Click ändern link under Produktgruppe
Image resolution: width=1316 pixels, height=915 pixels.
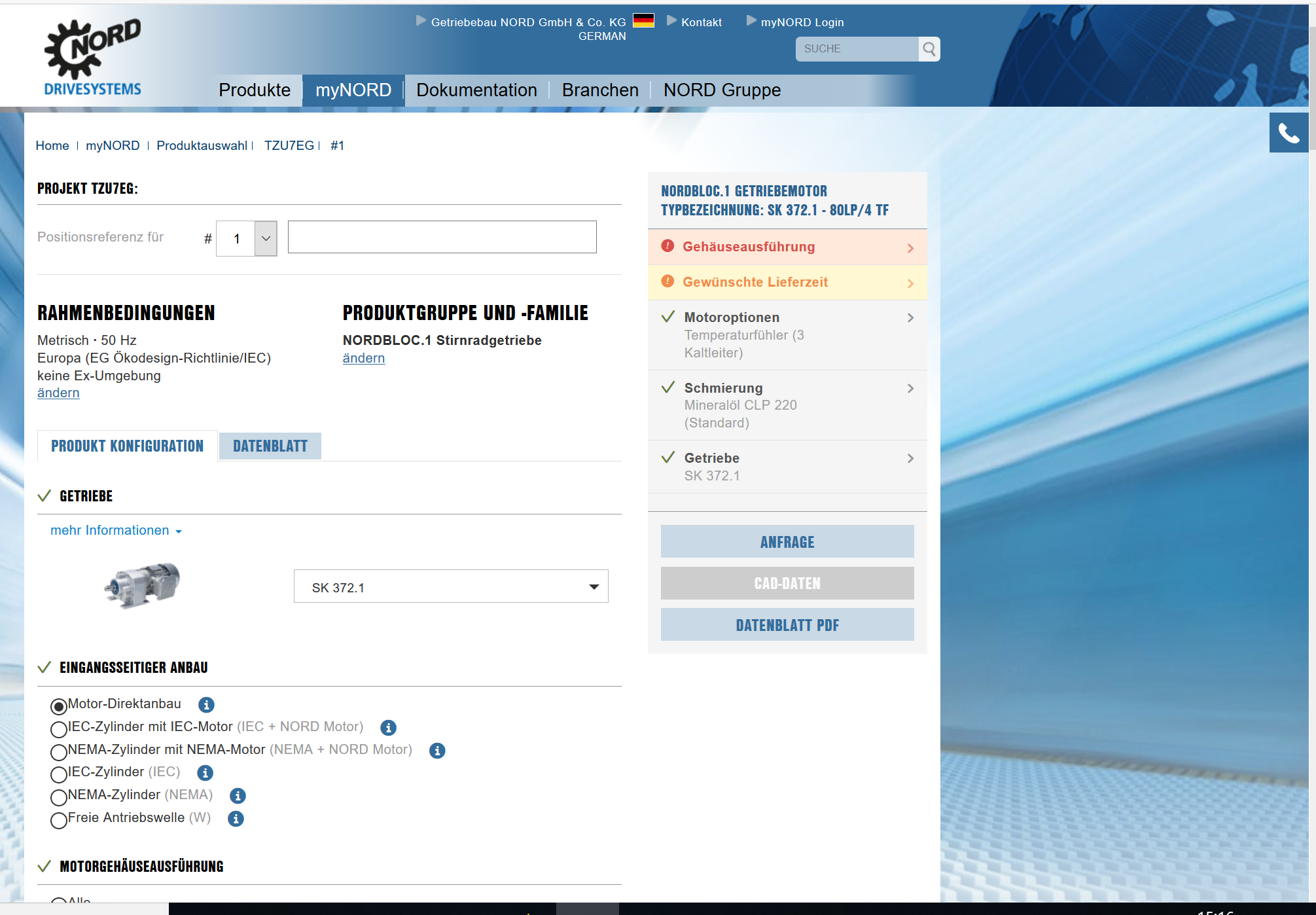pyautogui.click(x=363, y=358)
